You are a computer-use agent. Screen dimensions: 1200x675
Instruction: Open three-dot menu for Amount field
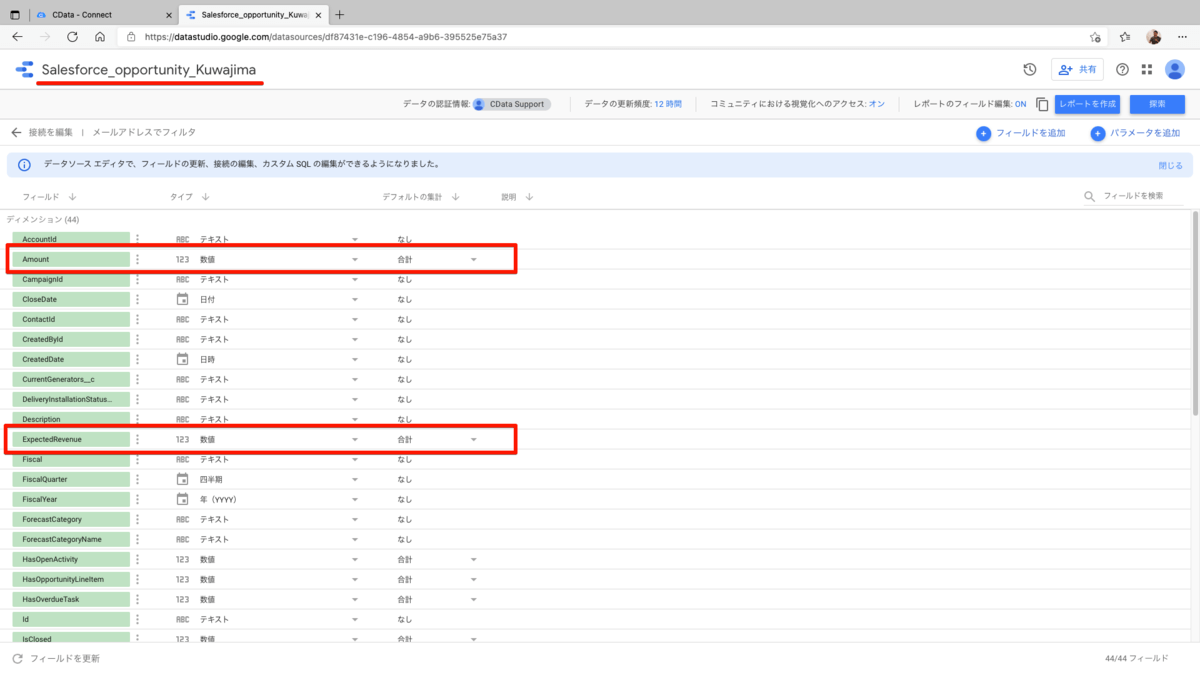[x=138, y=259]
